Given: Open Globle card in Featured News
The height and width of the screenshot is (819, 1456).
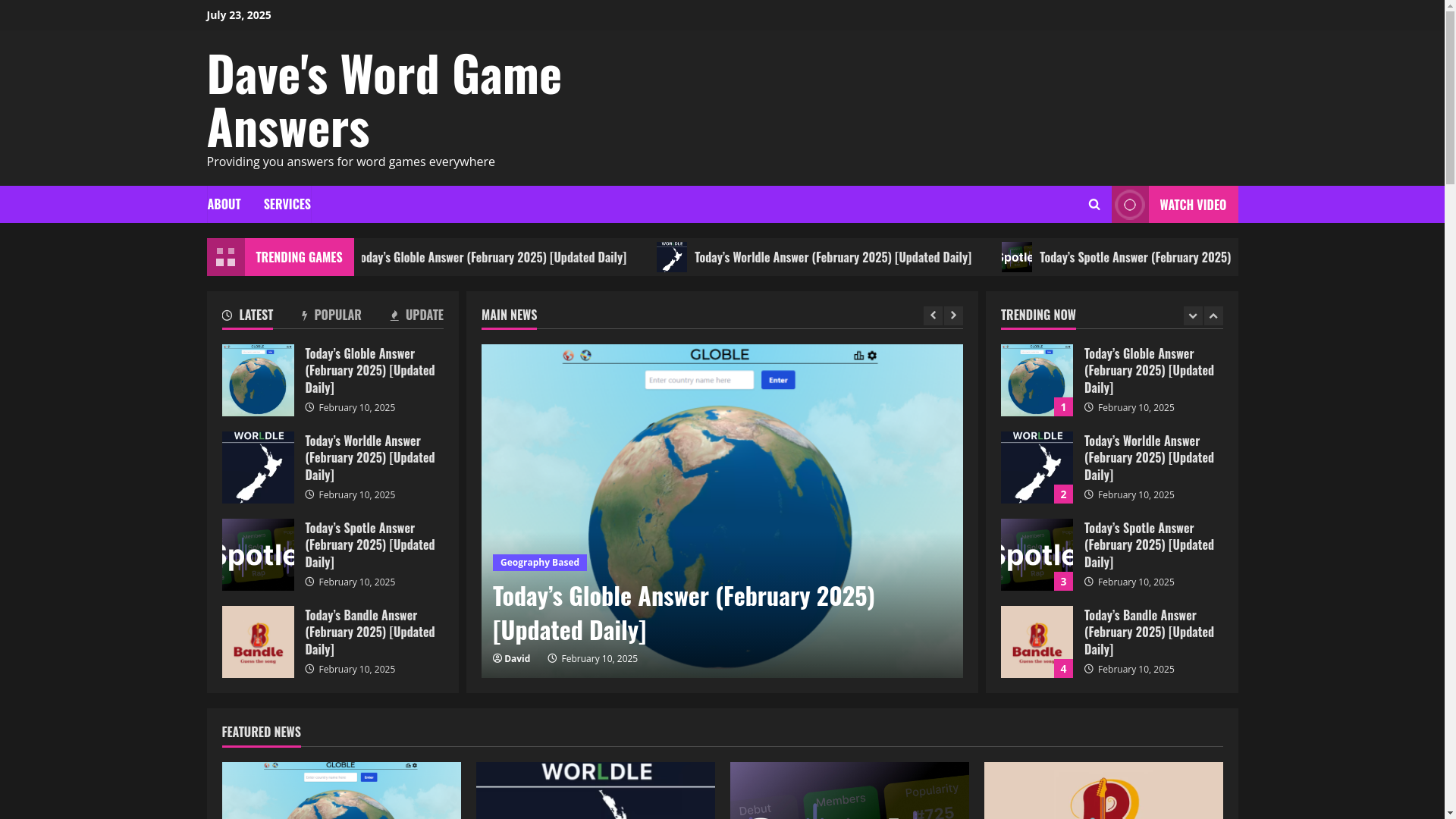Looking at the screenshot, I should [341, 790].
